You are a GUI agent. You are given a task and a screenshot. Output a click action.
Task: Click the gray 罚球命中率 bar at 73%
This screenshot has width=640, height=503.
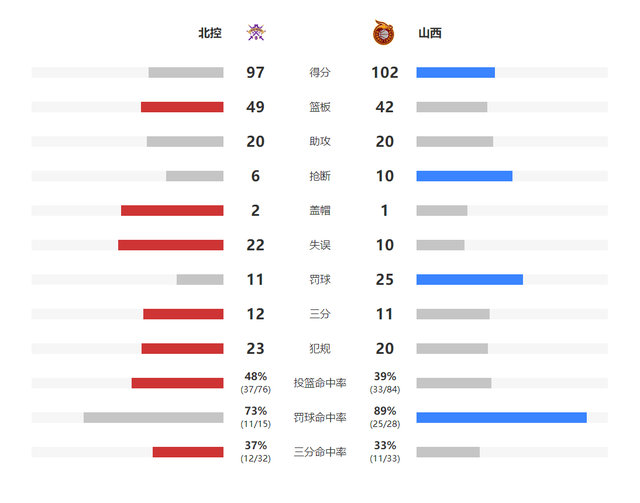click(153, 418)
